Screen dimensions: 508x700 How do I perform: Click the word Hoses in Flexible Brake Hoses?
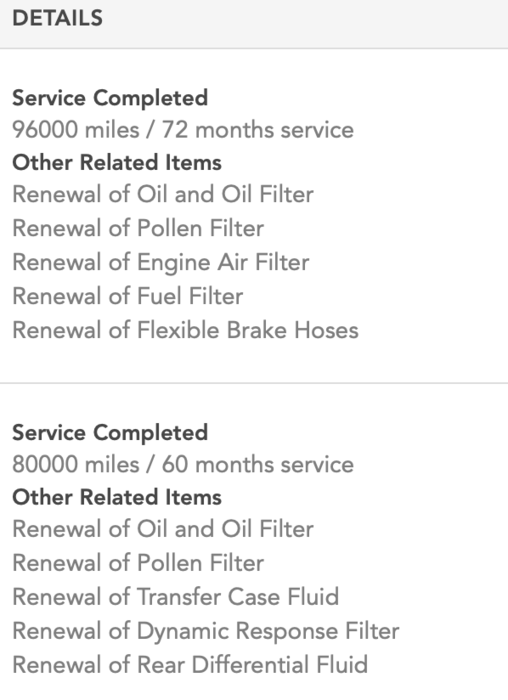(x=327, y=330)
